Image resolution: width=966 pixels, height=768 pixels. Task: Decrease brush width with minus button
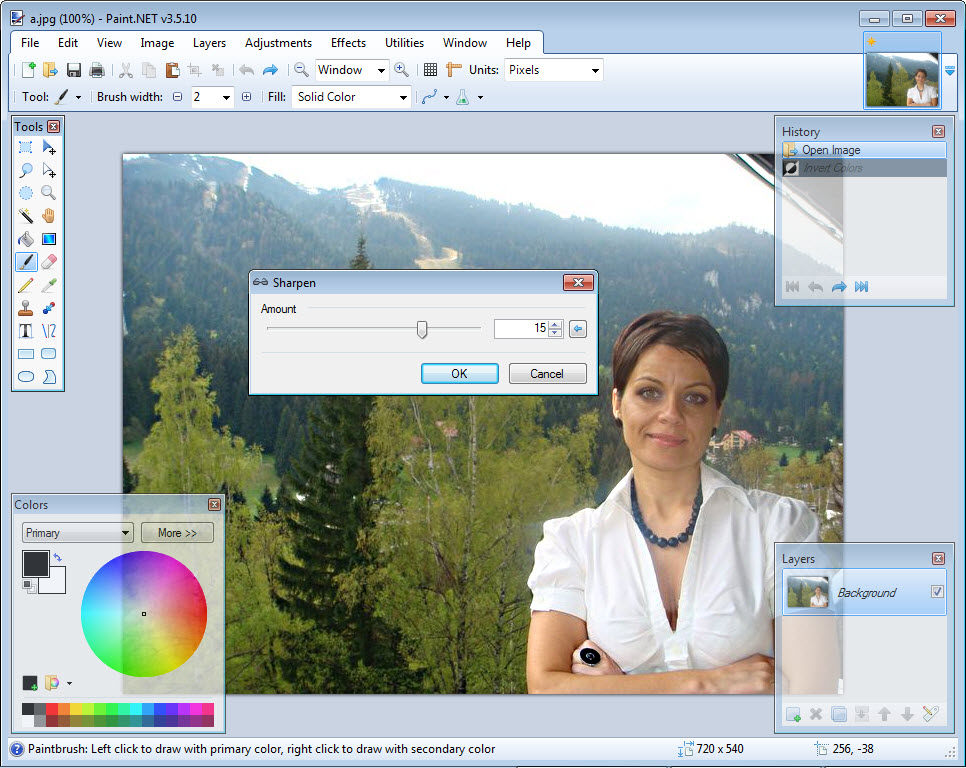(177, 97)
